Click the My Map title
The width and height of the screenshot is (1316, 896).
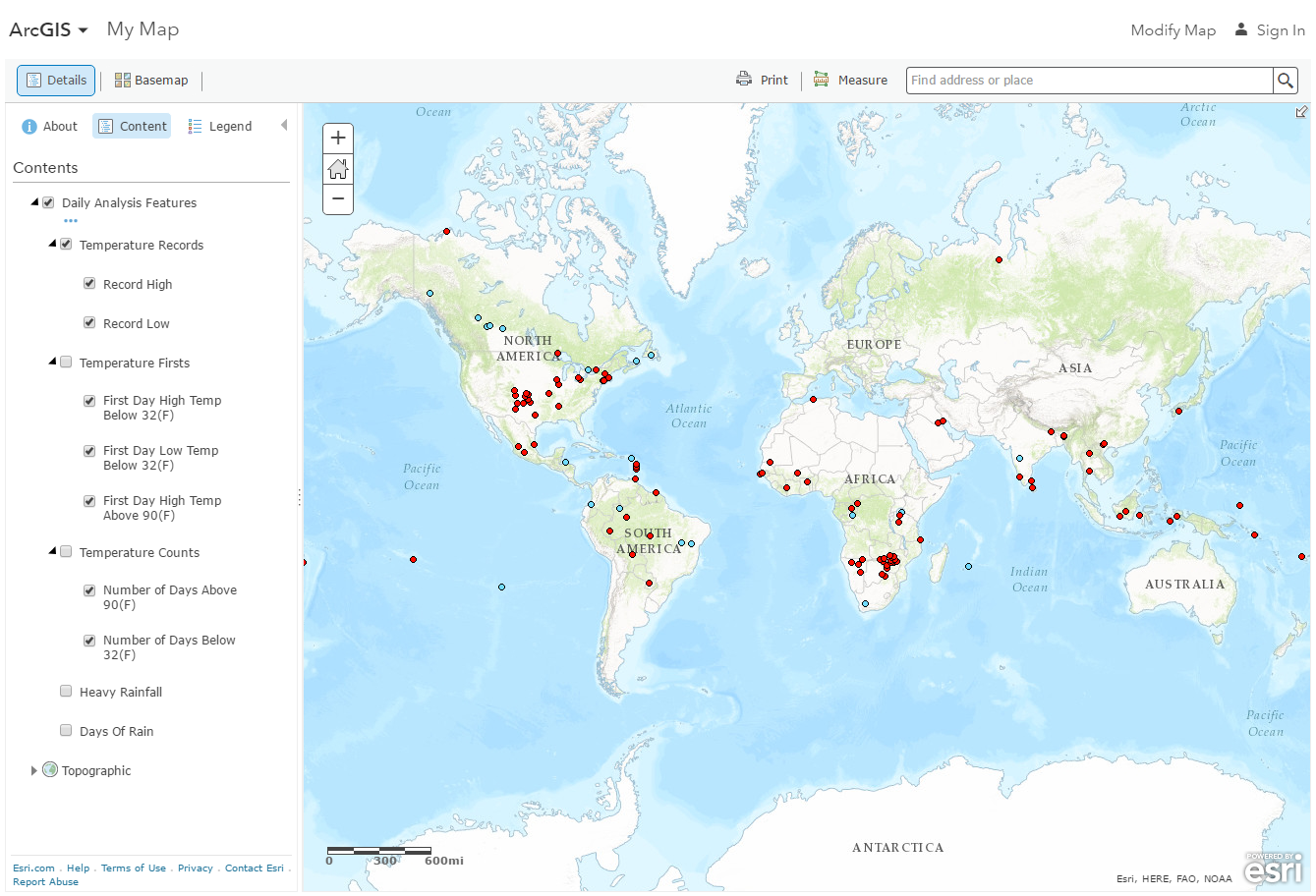143,29
